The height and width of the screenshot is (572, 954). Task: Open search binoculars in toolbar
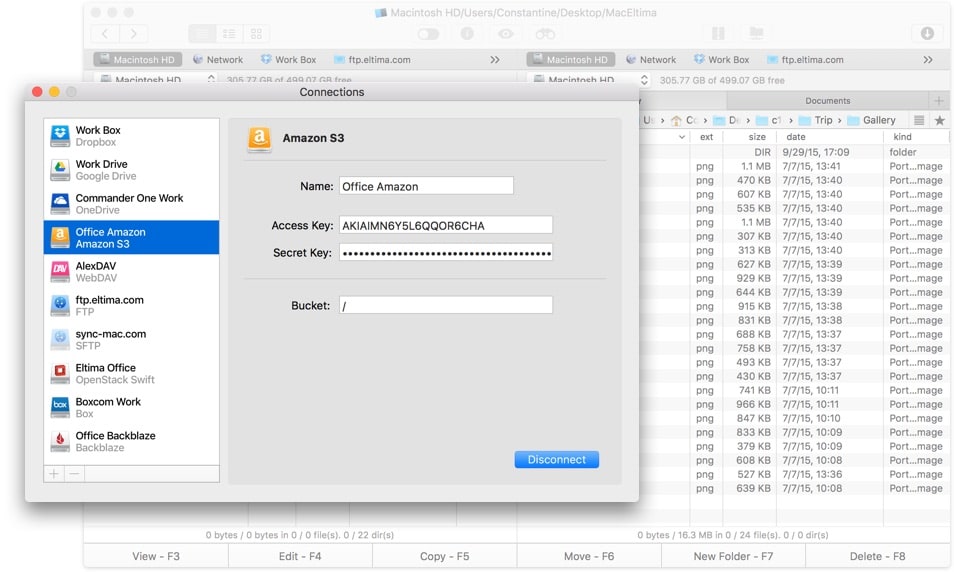(545, 33)
